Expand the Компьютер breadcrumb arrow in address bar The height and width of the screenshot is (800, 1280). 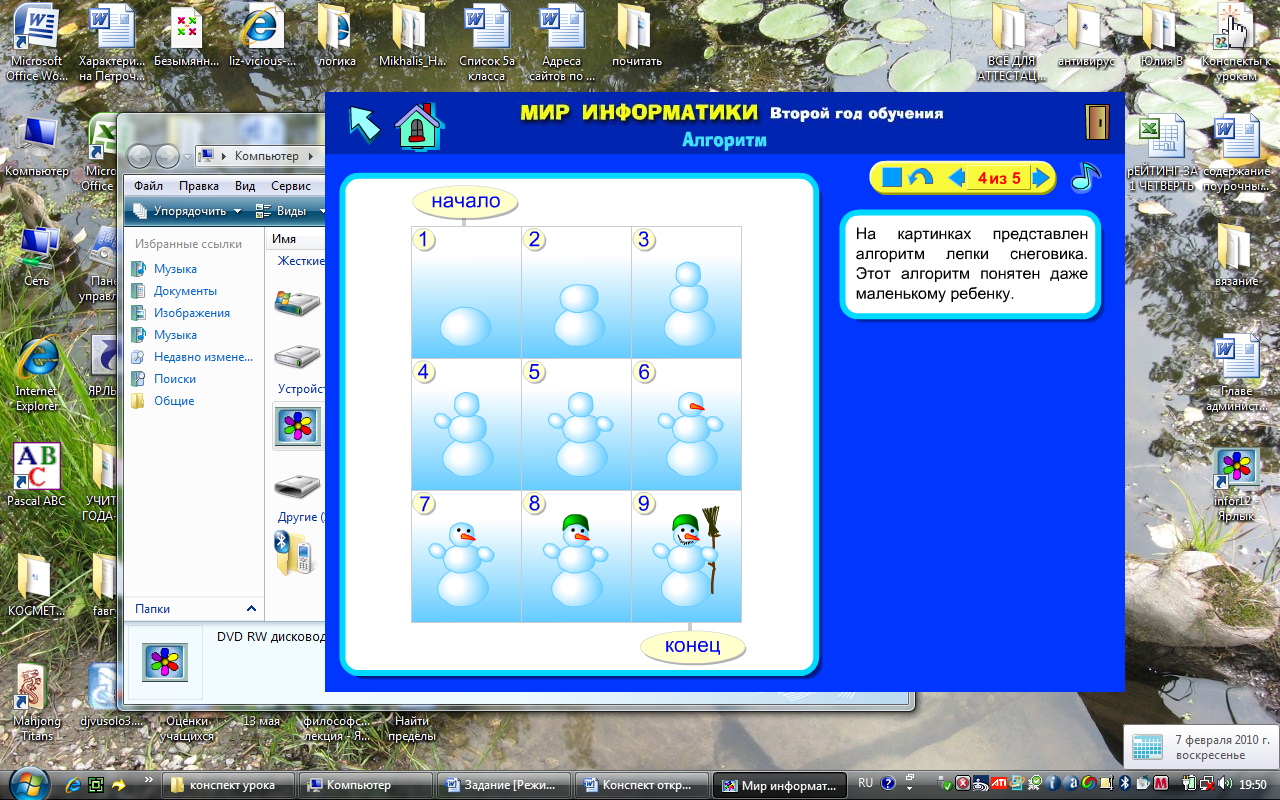coord(309,156)
